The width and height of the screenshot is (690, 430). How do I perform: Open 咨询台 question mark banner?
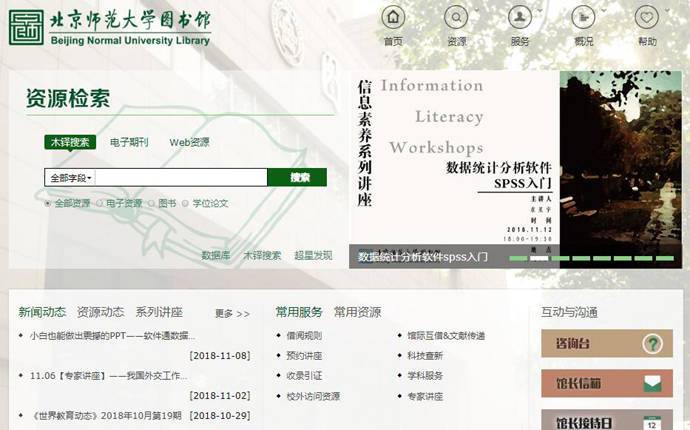click(601, 344)
